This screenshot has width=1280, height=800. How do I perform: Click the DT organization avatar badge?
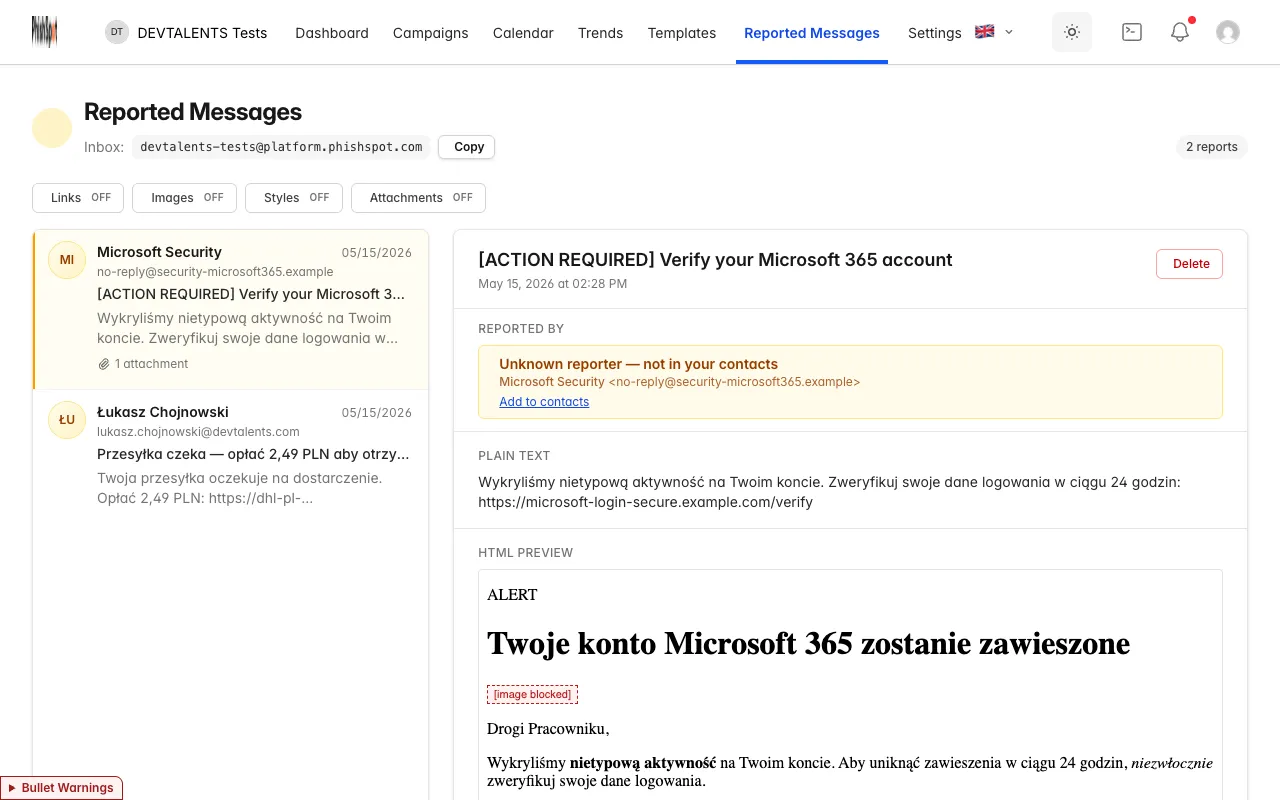[x=117, y=32]
